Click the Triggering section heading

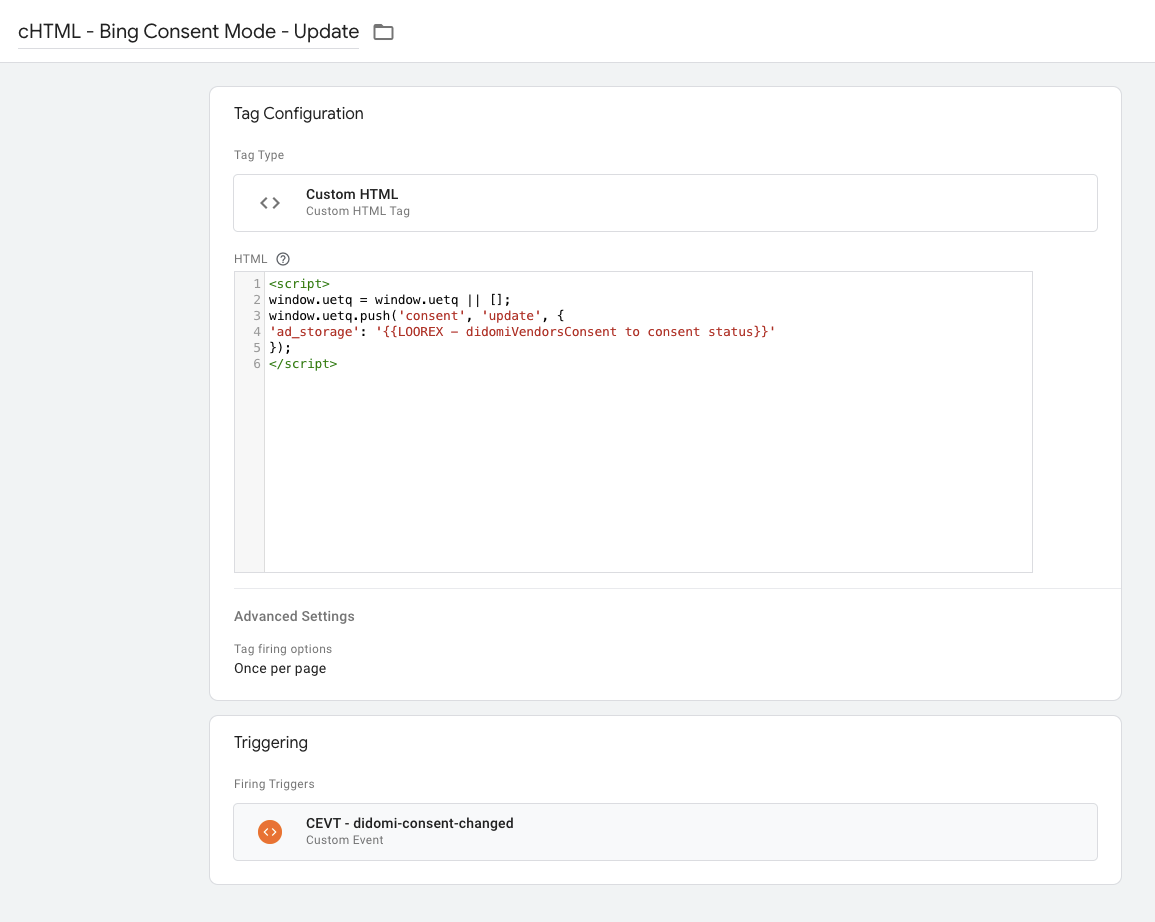tap(270, 742)
